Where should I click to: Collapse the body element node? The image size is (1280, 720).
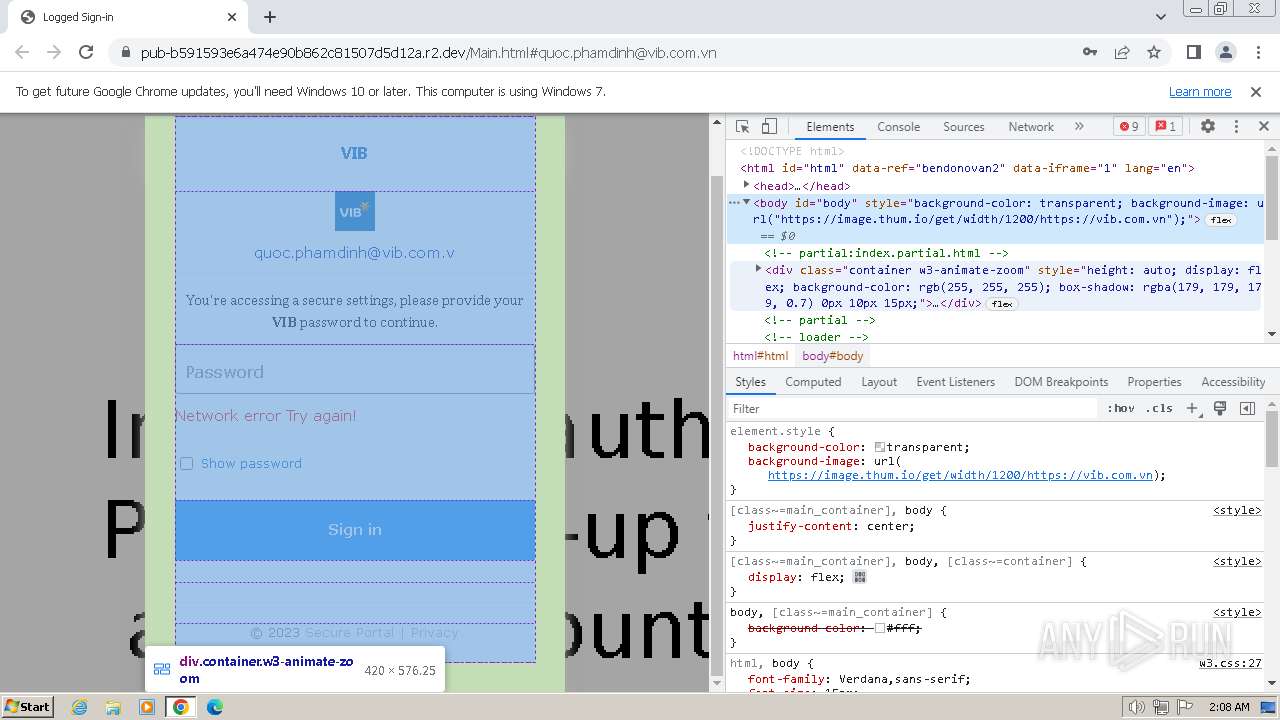pyautogui.click(x=746, y=203)
